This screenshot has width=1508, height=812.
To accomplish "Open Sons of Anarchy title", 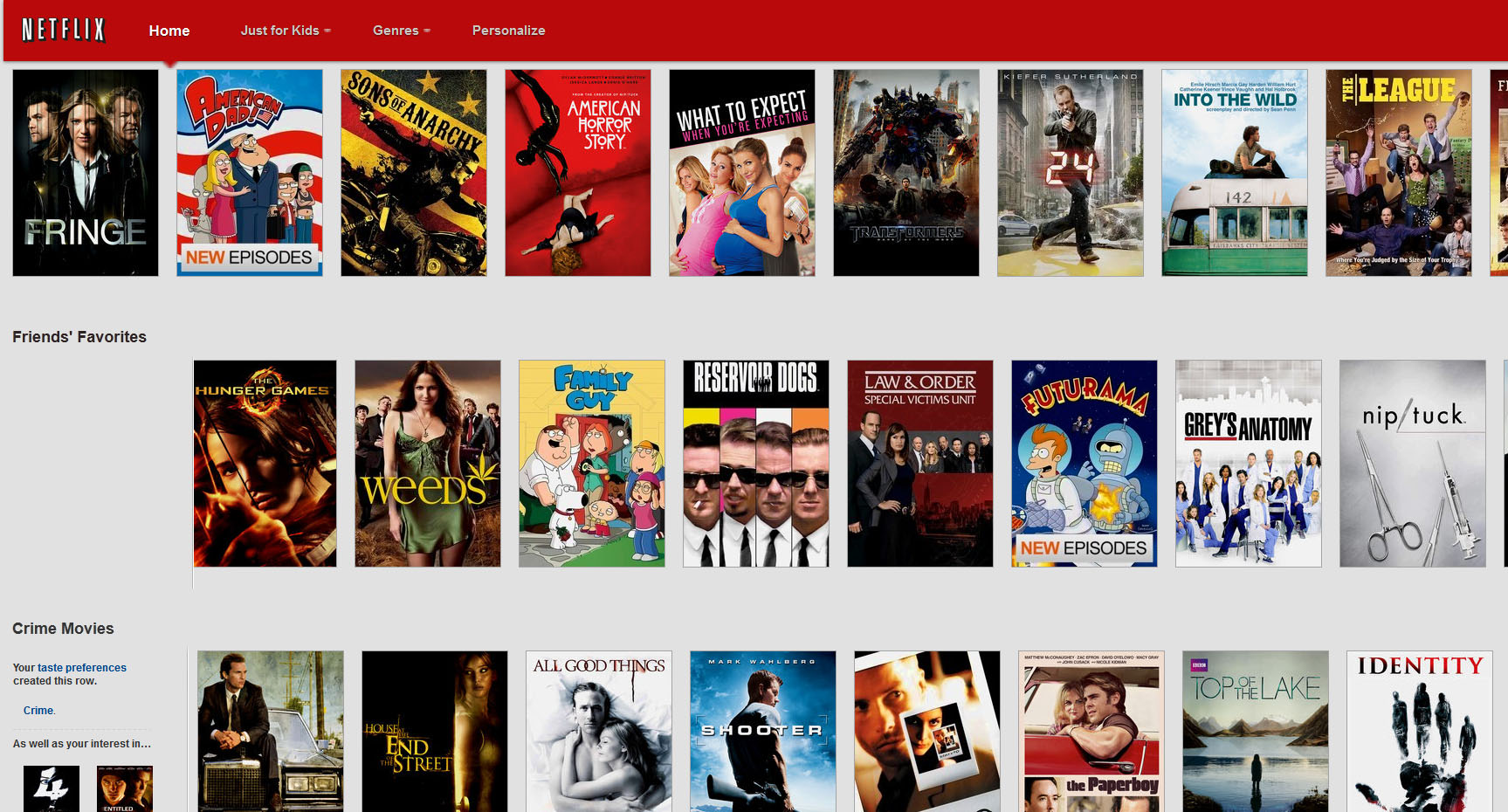I will click(x=414, y=173).
